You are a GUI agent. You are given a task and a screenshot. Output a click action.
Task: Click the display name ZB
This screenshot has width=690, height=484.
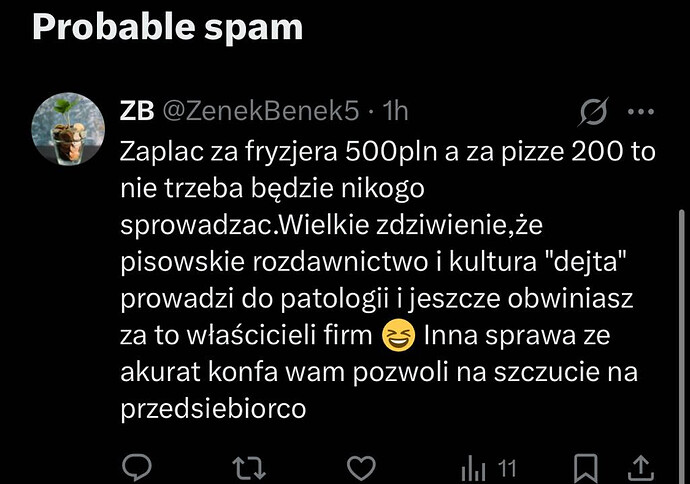click(x=137, y=111)
